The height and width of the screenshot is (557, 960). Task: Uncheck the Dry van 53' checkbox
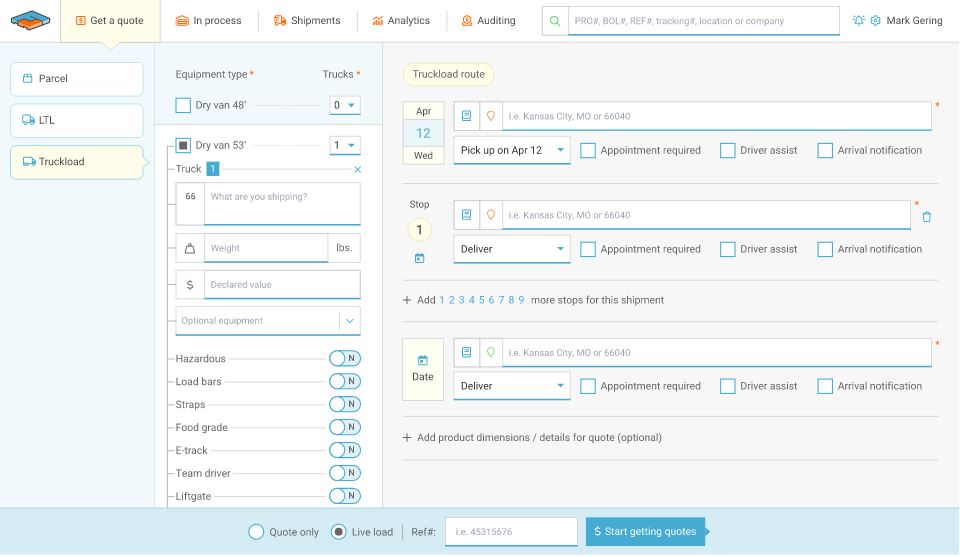pyautogui.click(x=183, y=145)
